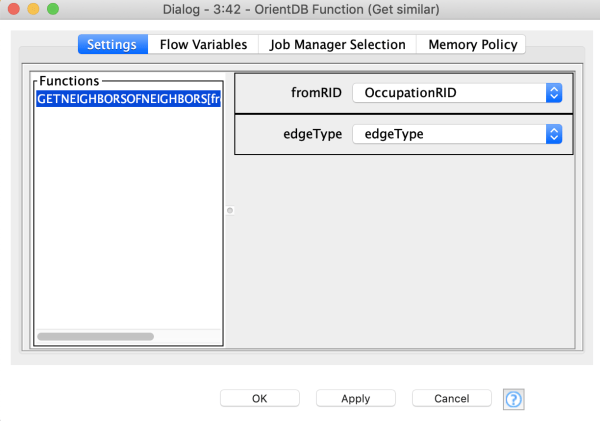Click the horizontal scrollbar in Functions list

tap(96, 336)
